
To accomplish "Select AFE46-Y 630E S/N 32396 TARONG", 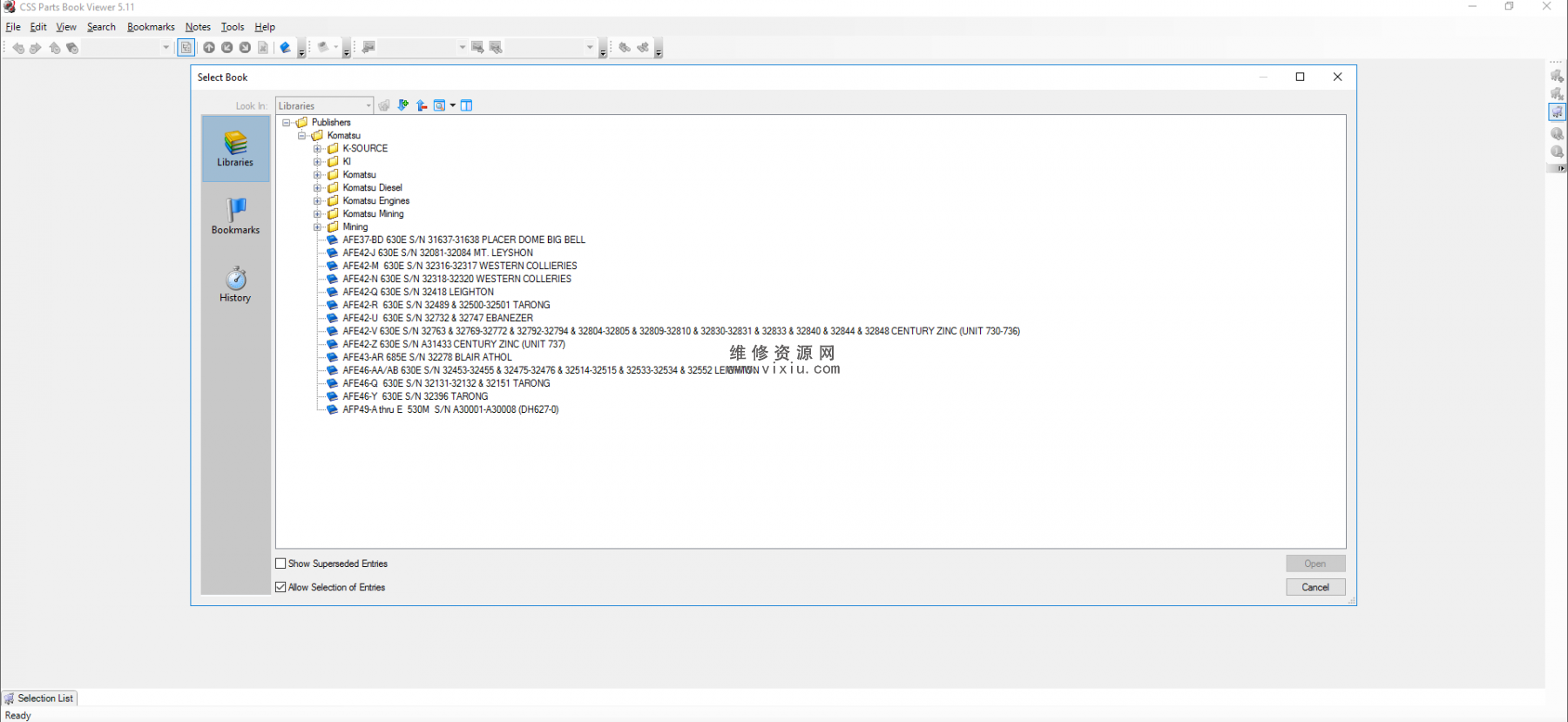I will coord(415,396).
